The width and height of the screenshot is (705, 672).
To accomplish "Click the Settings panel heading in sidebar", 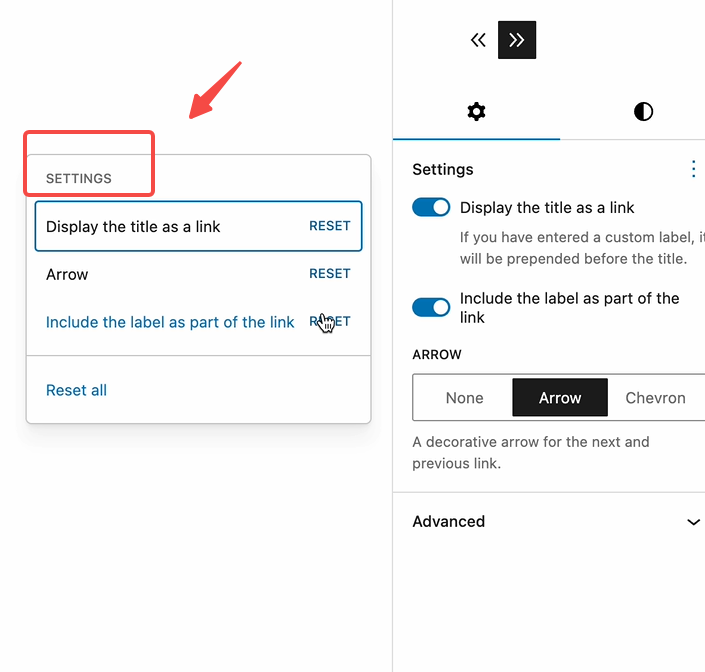I will click(443, 169).
